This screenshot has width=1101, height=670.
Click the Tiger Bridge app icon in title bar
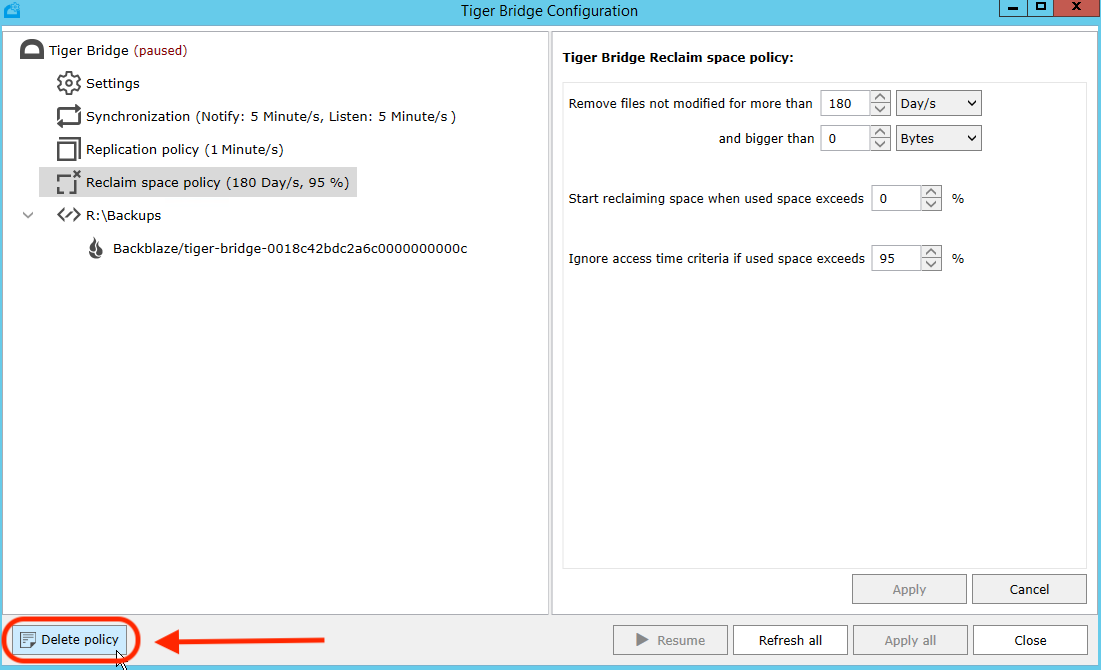pyautogui.click(x=12, y=10)
